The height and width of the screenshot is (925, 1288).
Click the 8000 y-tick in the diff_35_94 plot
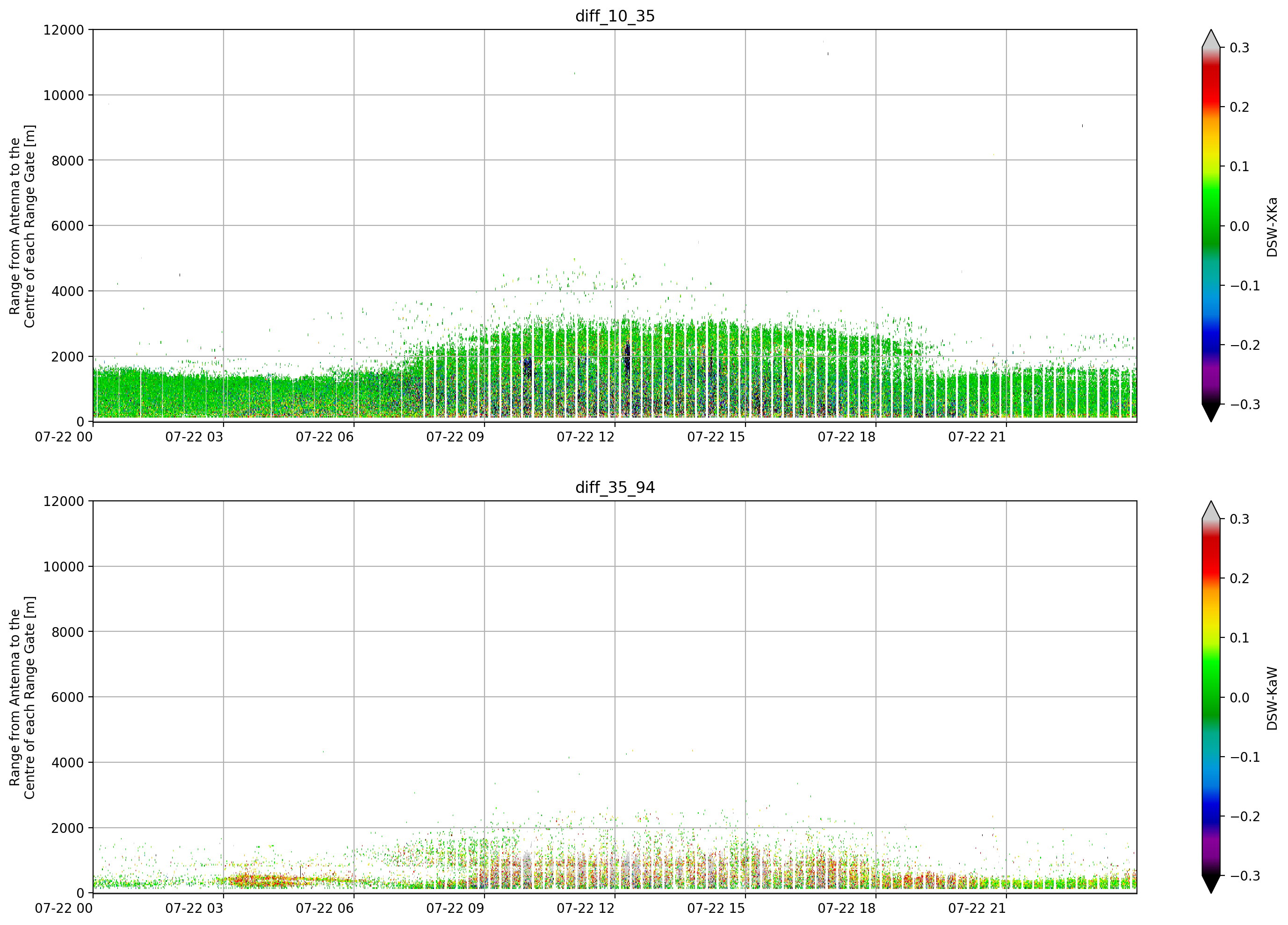(67, 632)
